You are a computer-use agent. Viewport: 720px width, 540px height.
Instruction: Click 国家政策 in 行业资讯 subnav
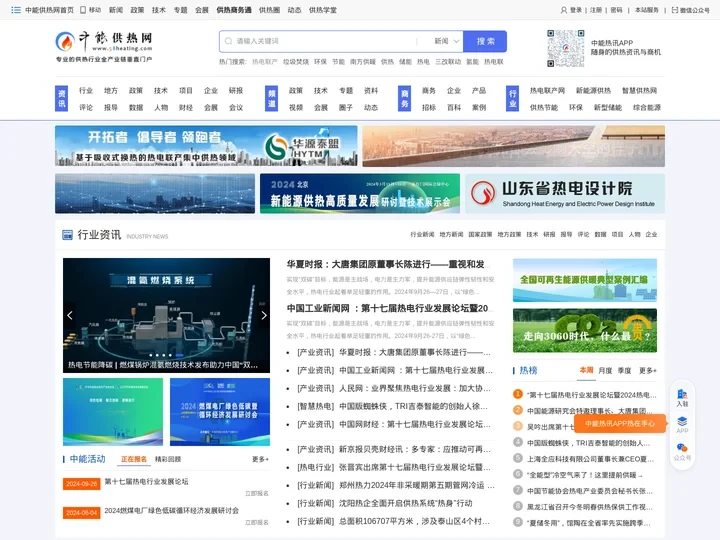pyautogui.click(x=480, y=234)
